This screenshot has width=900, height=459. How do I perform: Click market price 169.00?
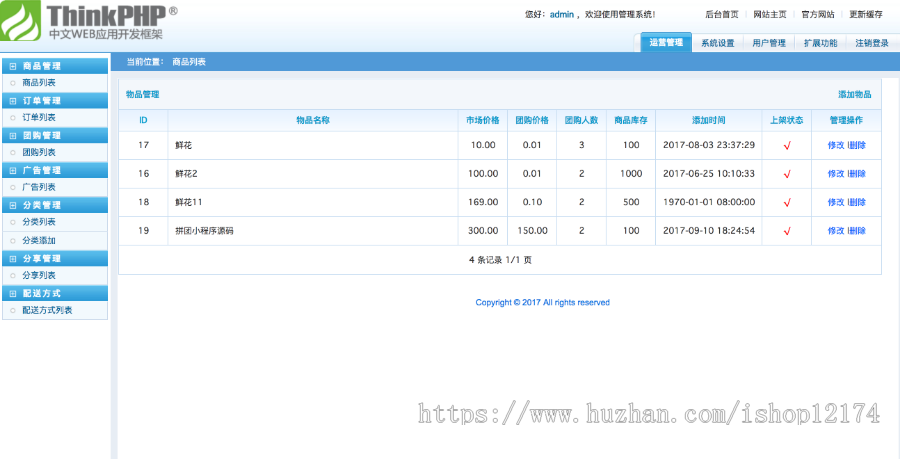[483, 202]
